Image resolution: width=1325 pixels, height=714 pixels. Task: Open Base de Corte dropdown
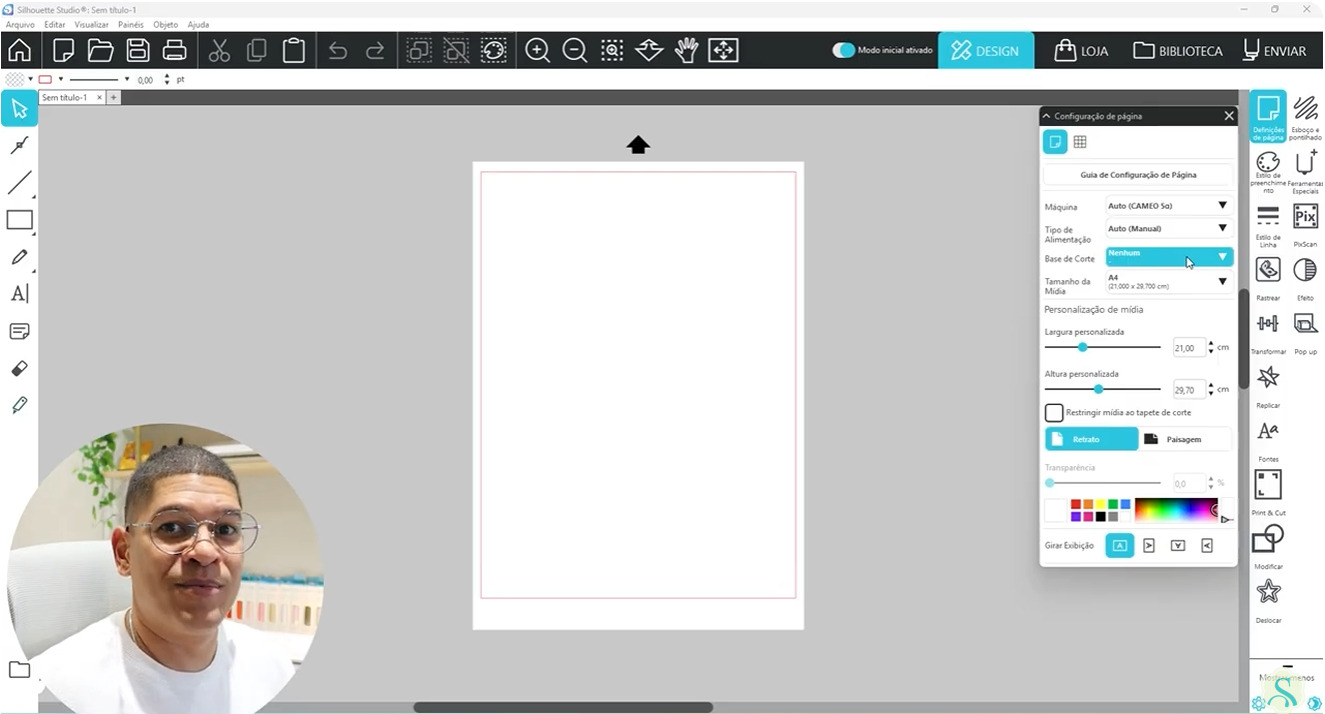point(1169,257)
